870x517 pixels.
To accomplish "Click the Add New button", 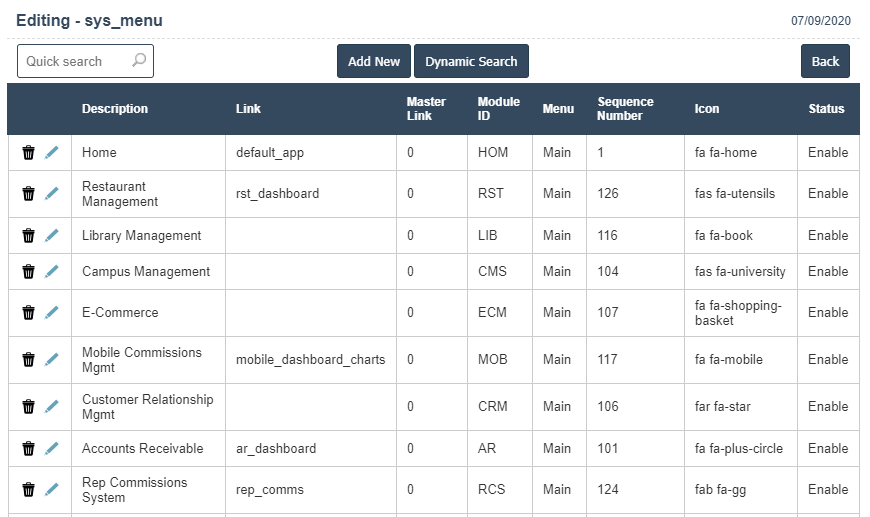I will 374,61.
